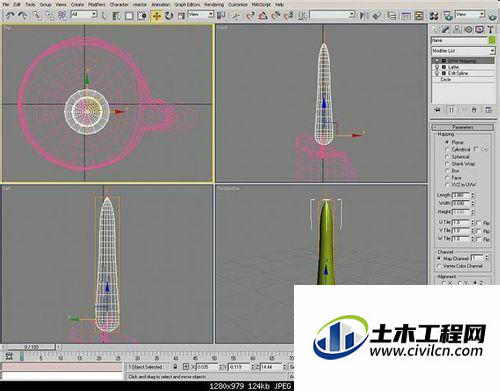This screenshot has height=391, width=500.
Task: Activate the Select and Link tool
Action: [37, 15]
